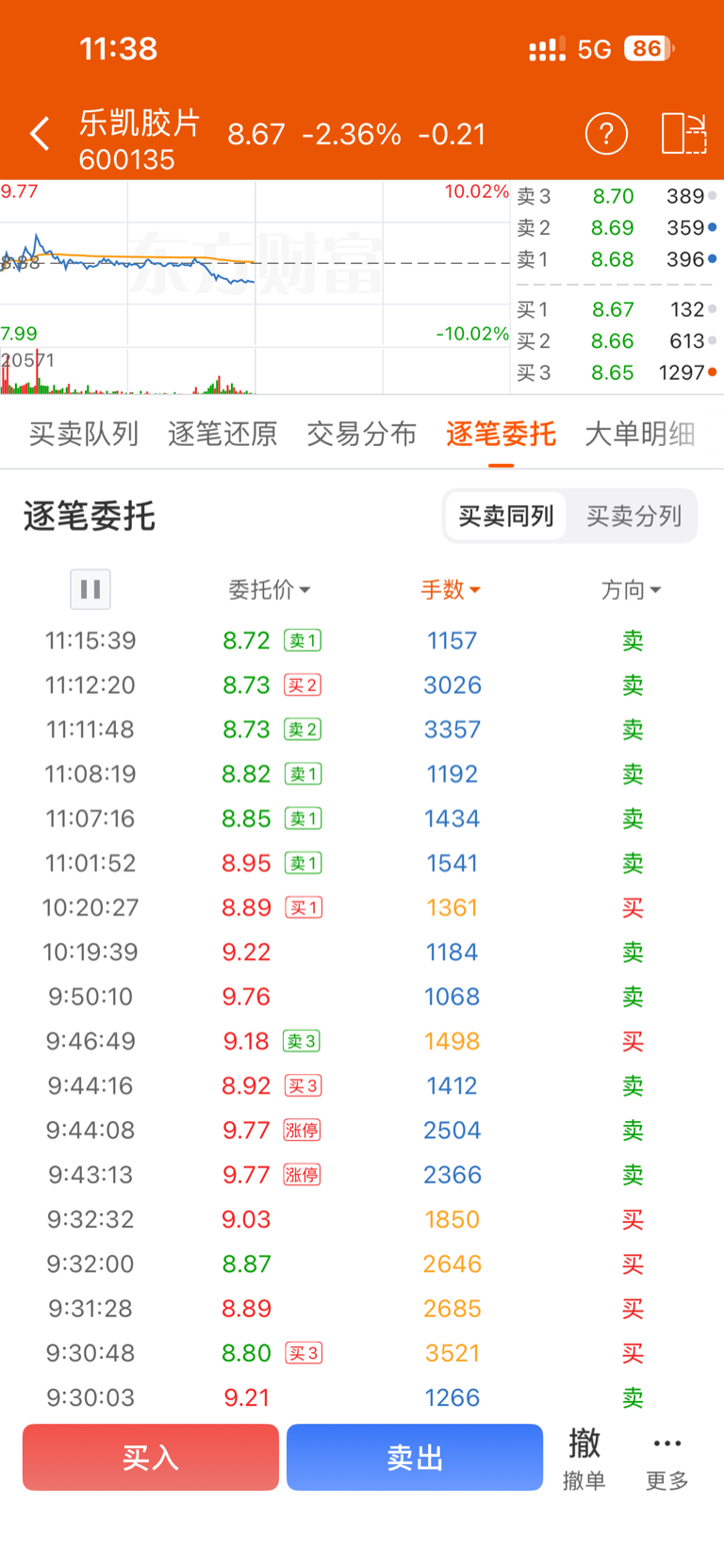Switch screen orientation icon in header

pyautogui.click(x=684, y=134)
